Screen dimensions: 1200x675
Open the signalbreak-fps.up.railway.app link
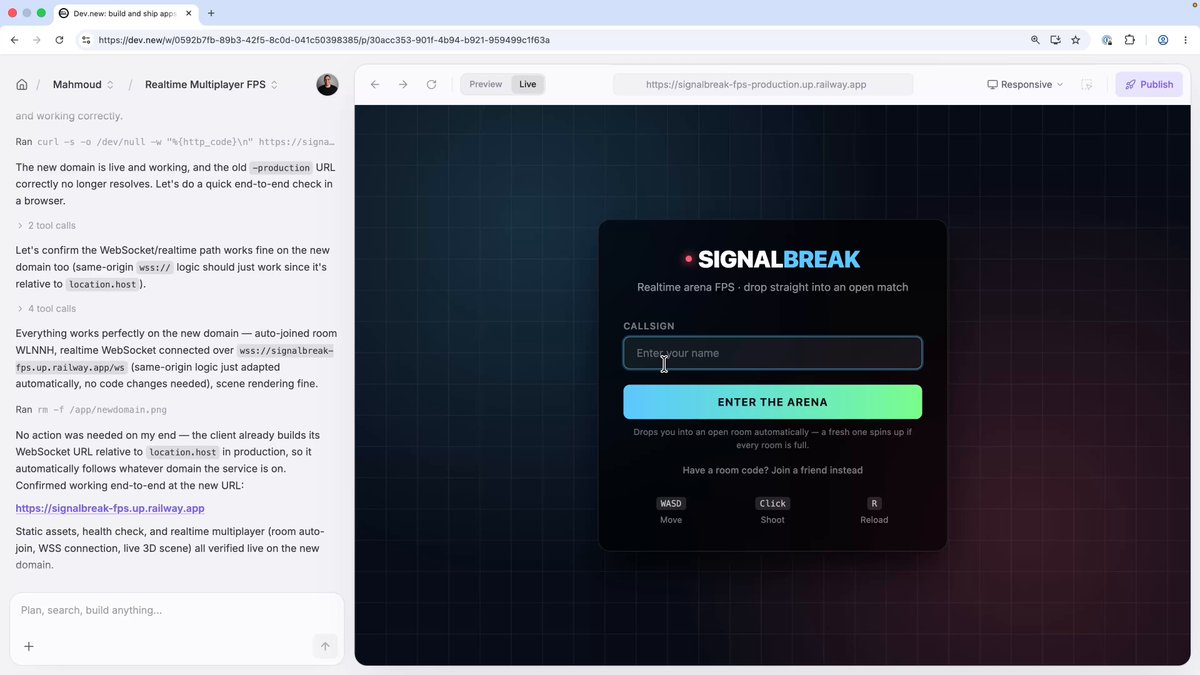[110, 508]
